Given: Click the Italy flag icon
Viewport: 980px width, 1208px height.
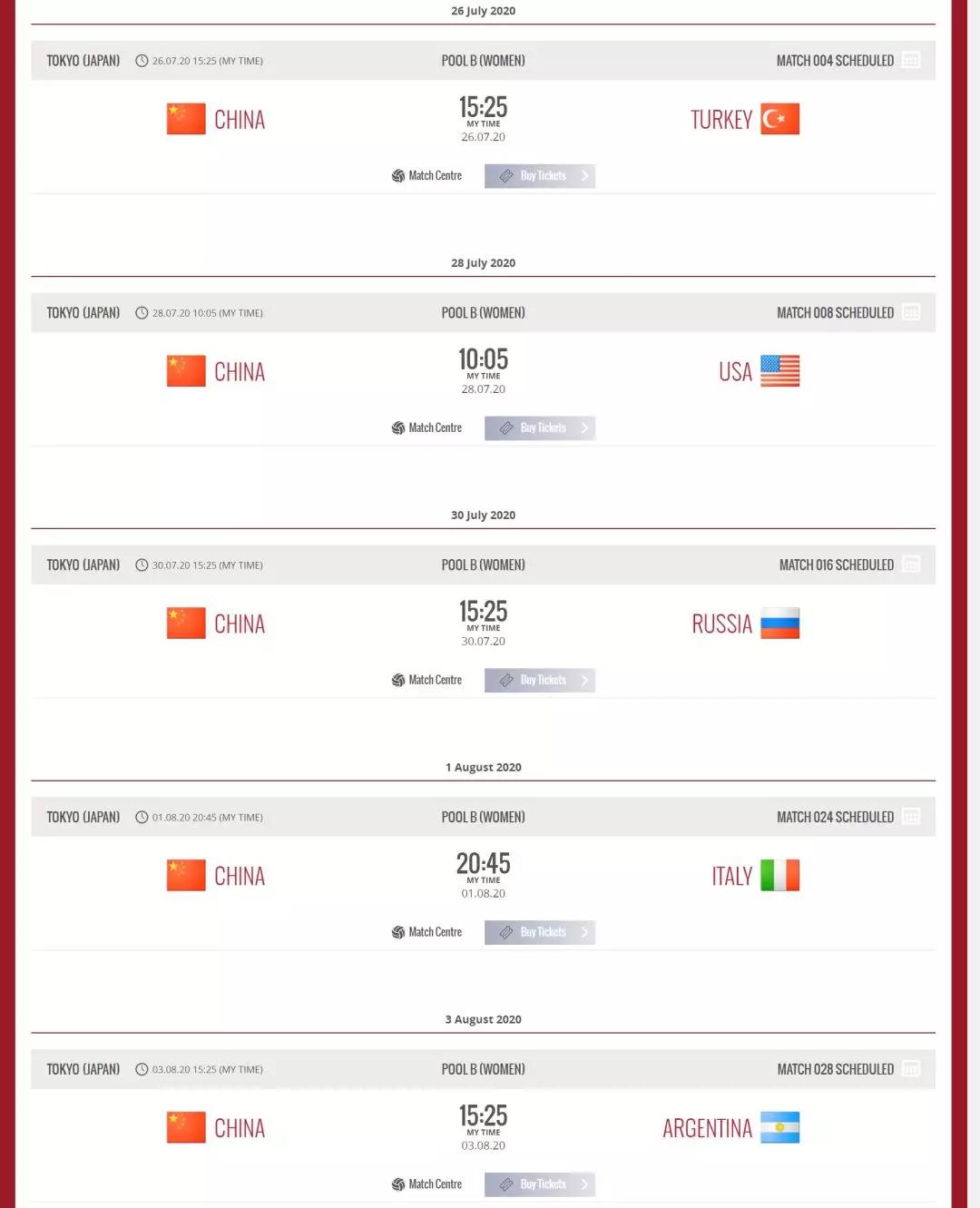Looking at the screenshot, I should click(779, 876).
